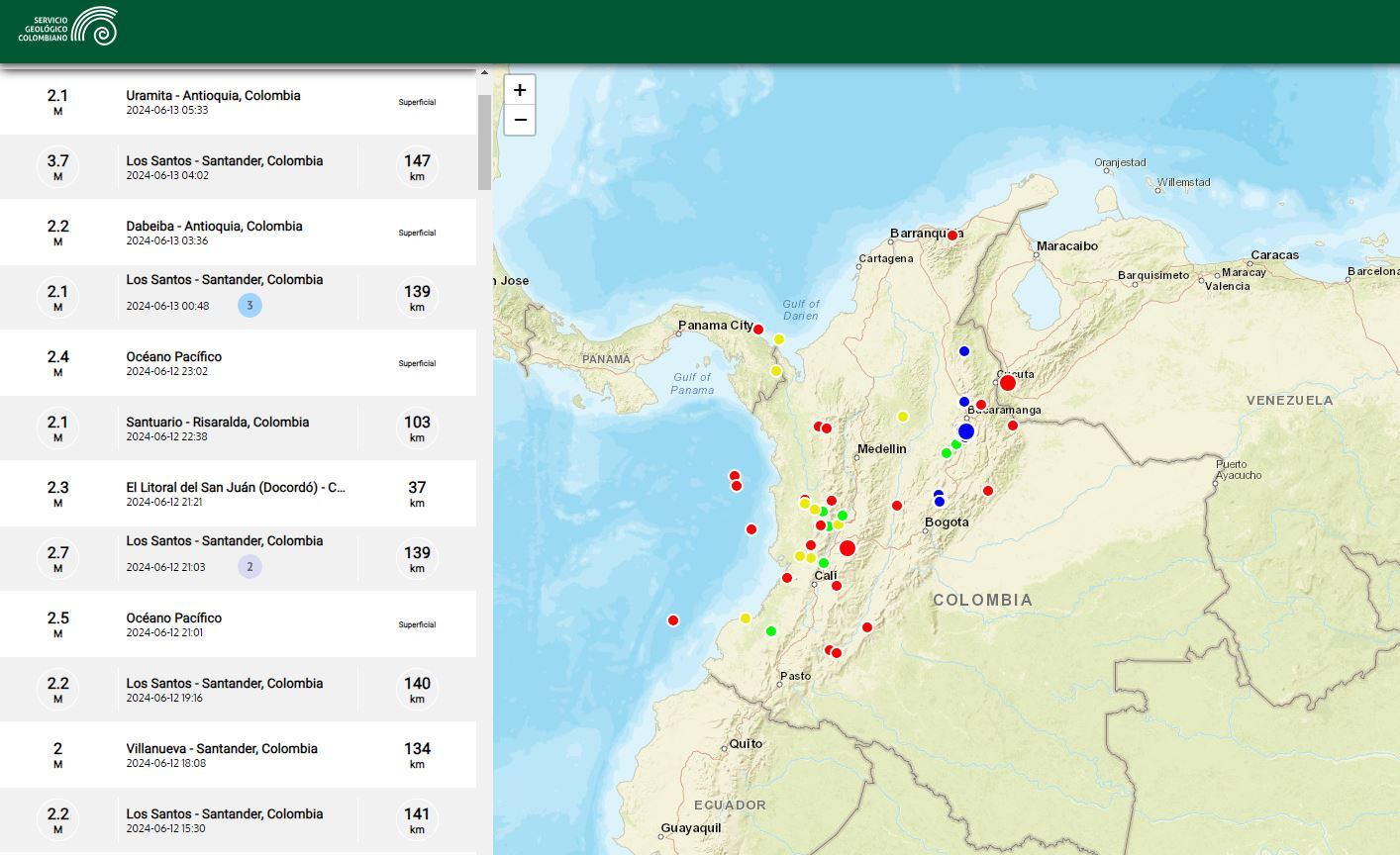
Task: Select the red marker near Barranquilla
Action: pyautogui.click(x=952, y=236)
